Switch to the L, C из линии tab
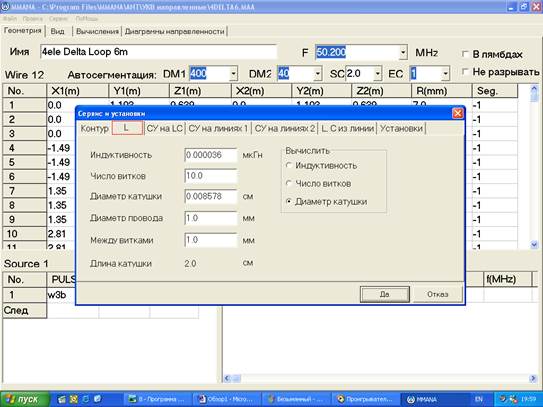543x407 pixels. pyautogui.click(x=347, y=129)
